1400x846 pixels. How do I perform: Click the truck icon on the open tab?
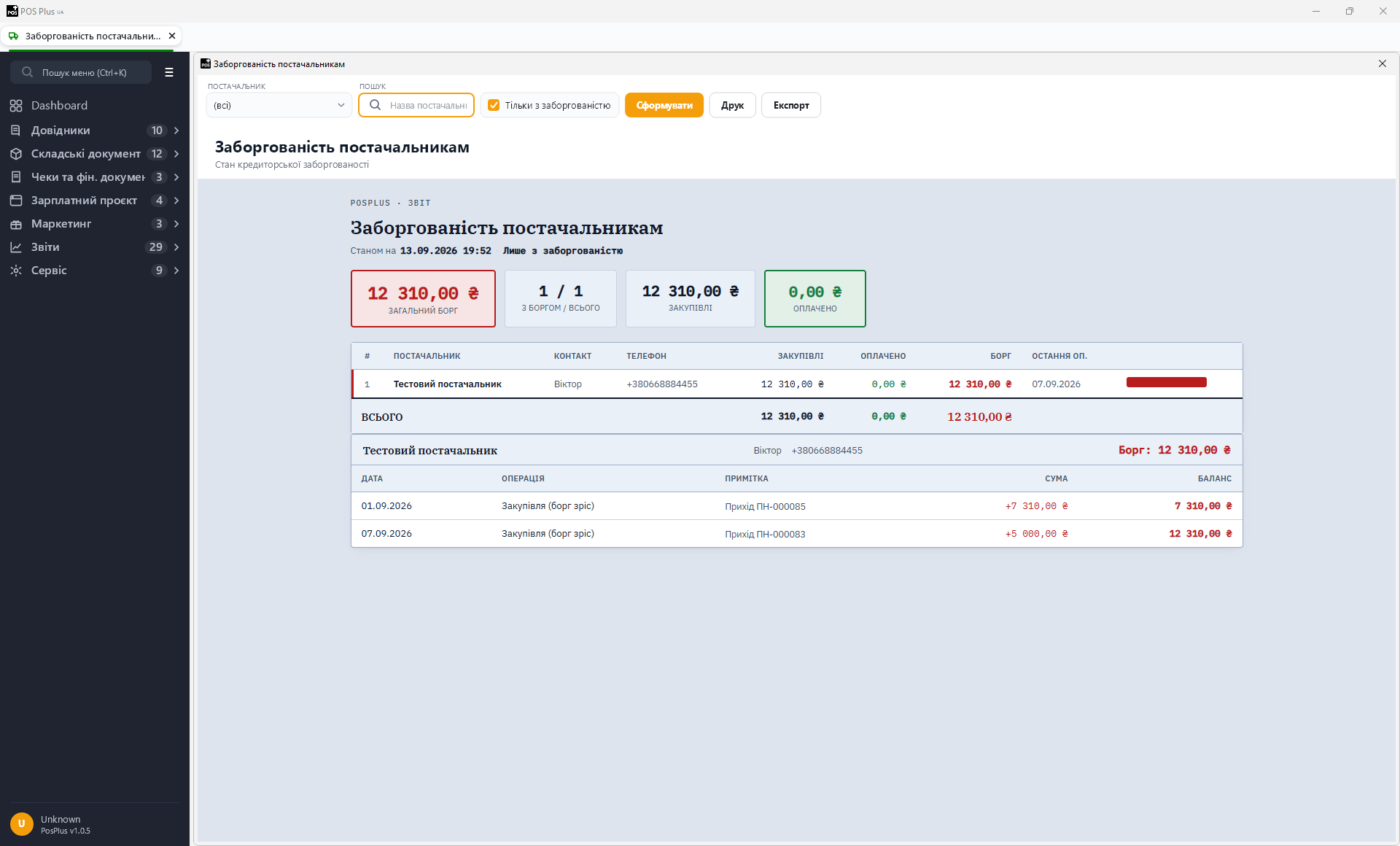(x=13, y=36)
